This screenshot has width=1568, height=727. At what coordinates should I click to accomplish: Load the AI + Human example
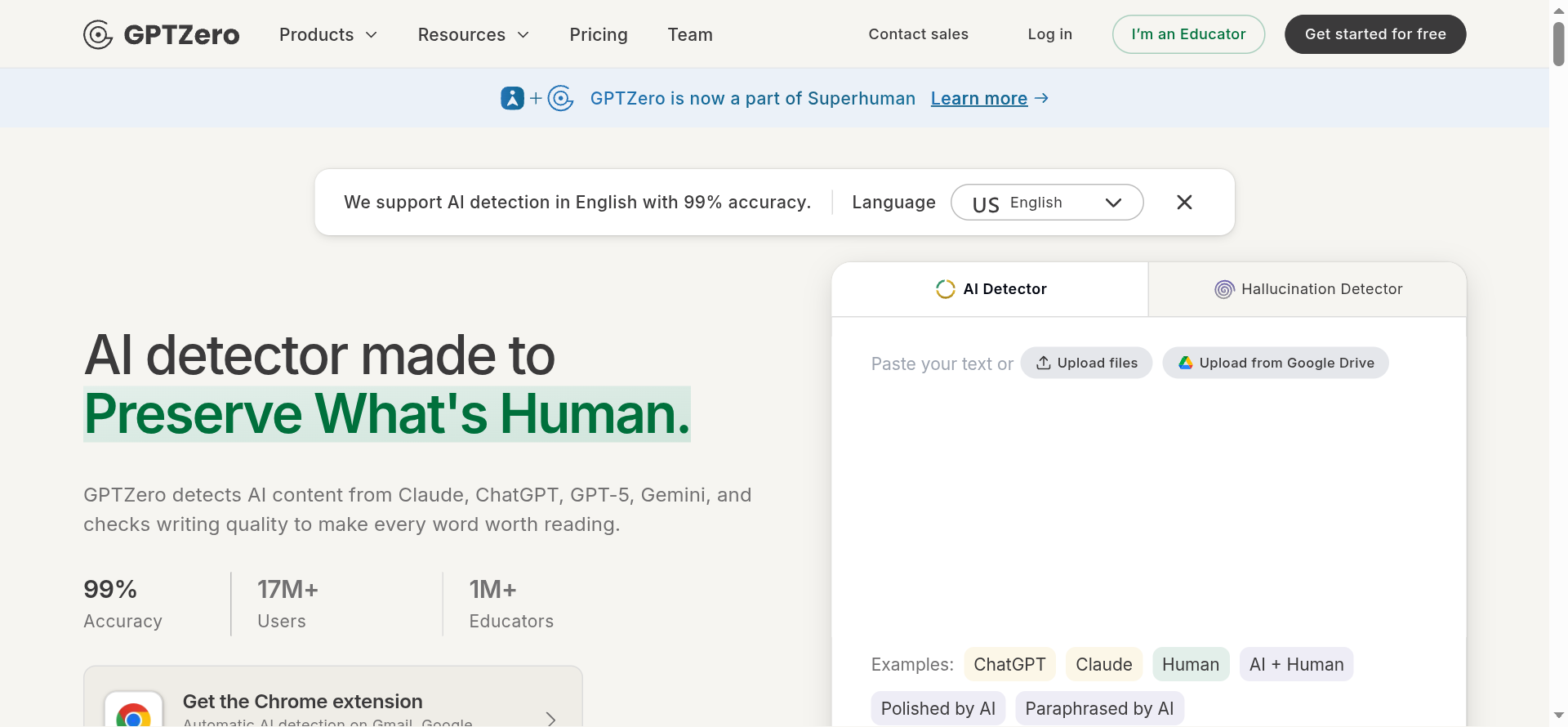tap(1296, 664)
